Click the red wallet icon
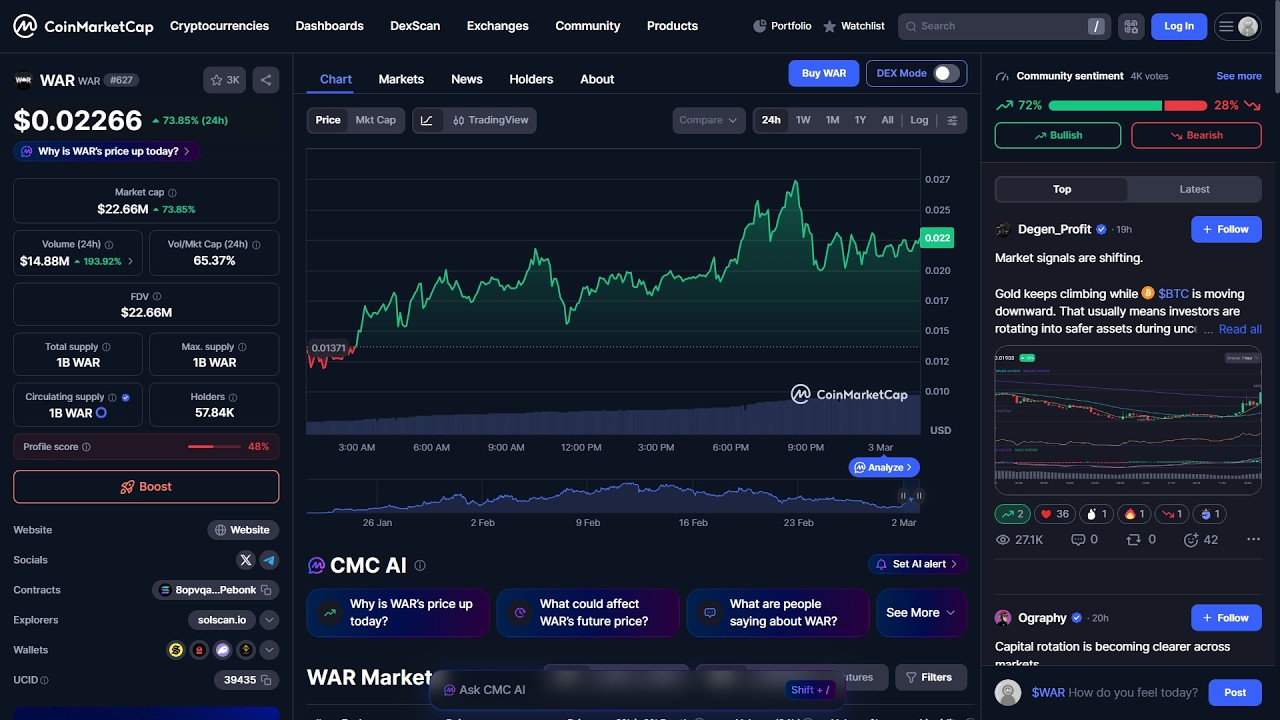The image size is (1280, 720). (x=199, y=650)
